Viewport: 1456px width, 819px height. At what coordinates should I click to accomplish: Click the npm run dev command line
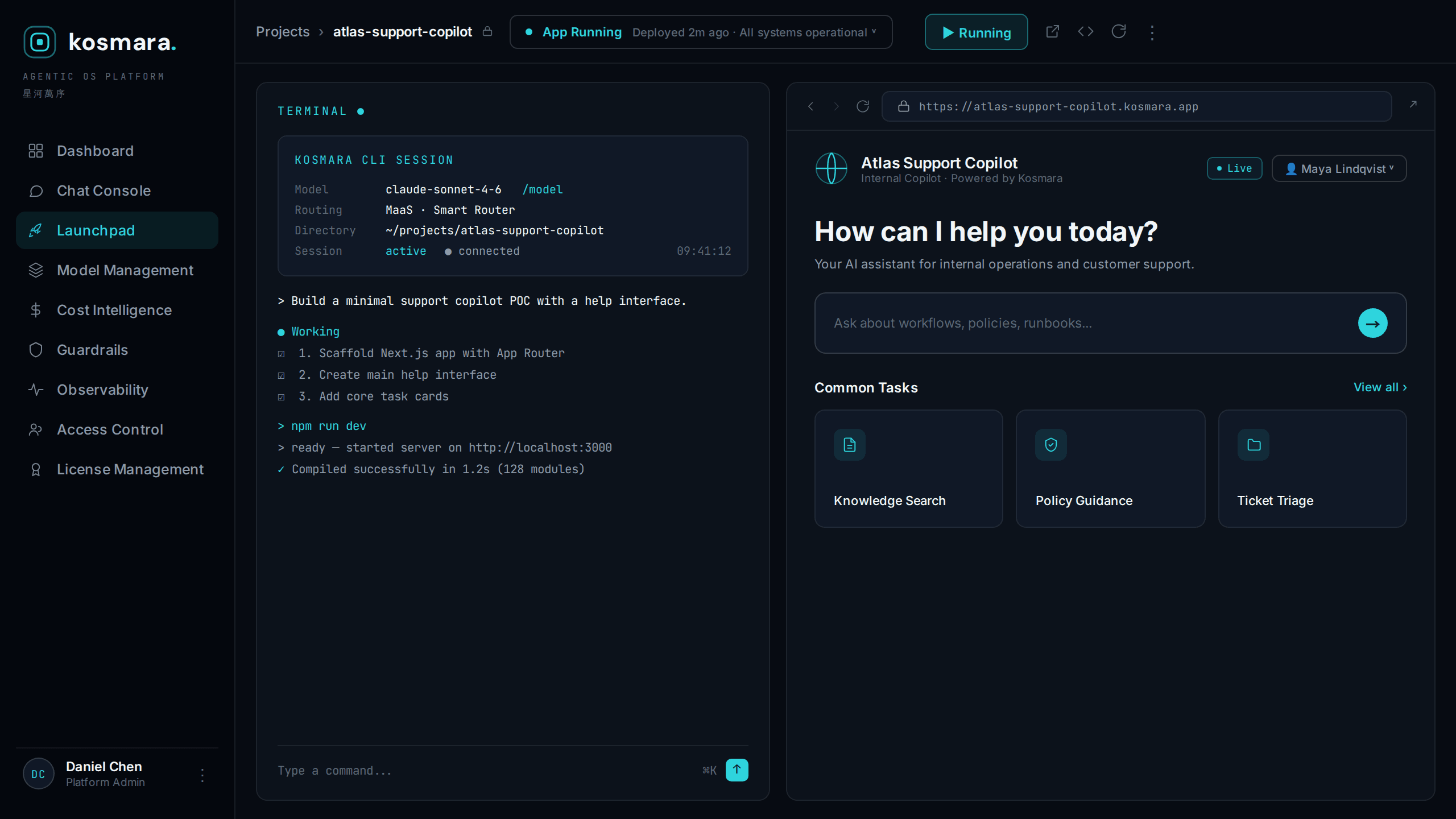(x=322, y=426)
